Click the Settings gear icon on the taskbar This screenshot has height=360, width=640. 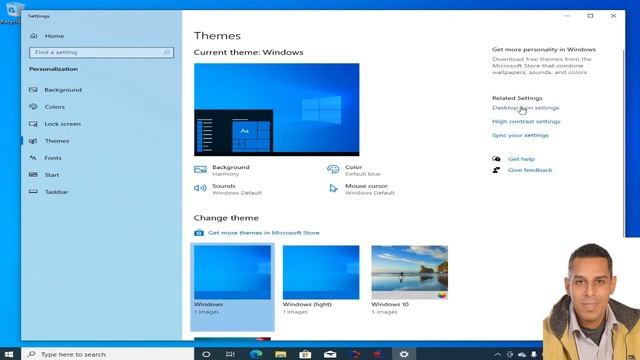[x=404, y=354]
